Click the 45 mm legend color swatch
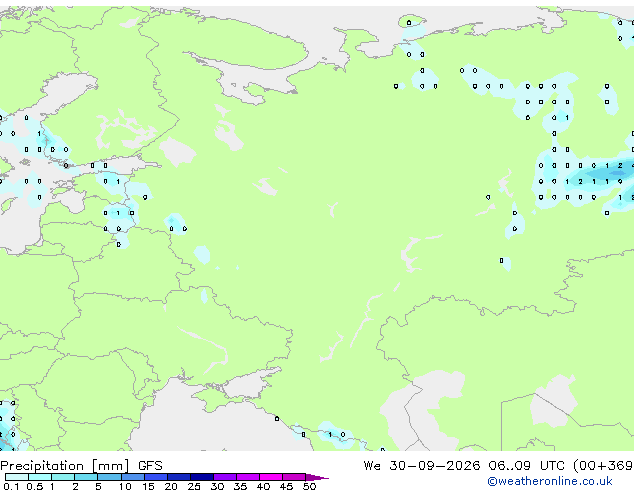The height and width of the screenshot is (490, 634). pyautogui.click(x=294, y=477)
